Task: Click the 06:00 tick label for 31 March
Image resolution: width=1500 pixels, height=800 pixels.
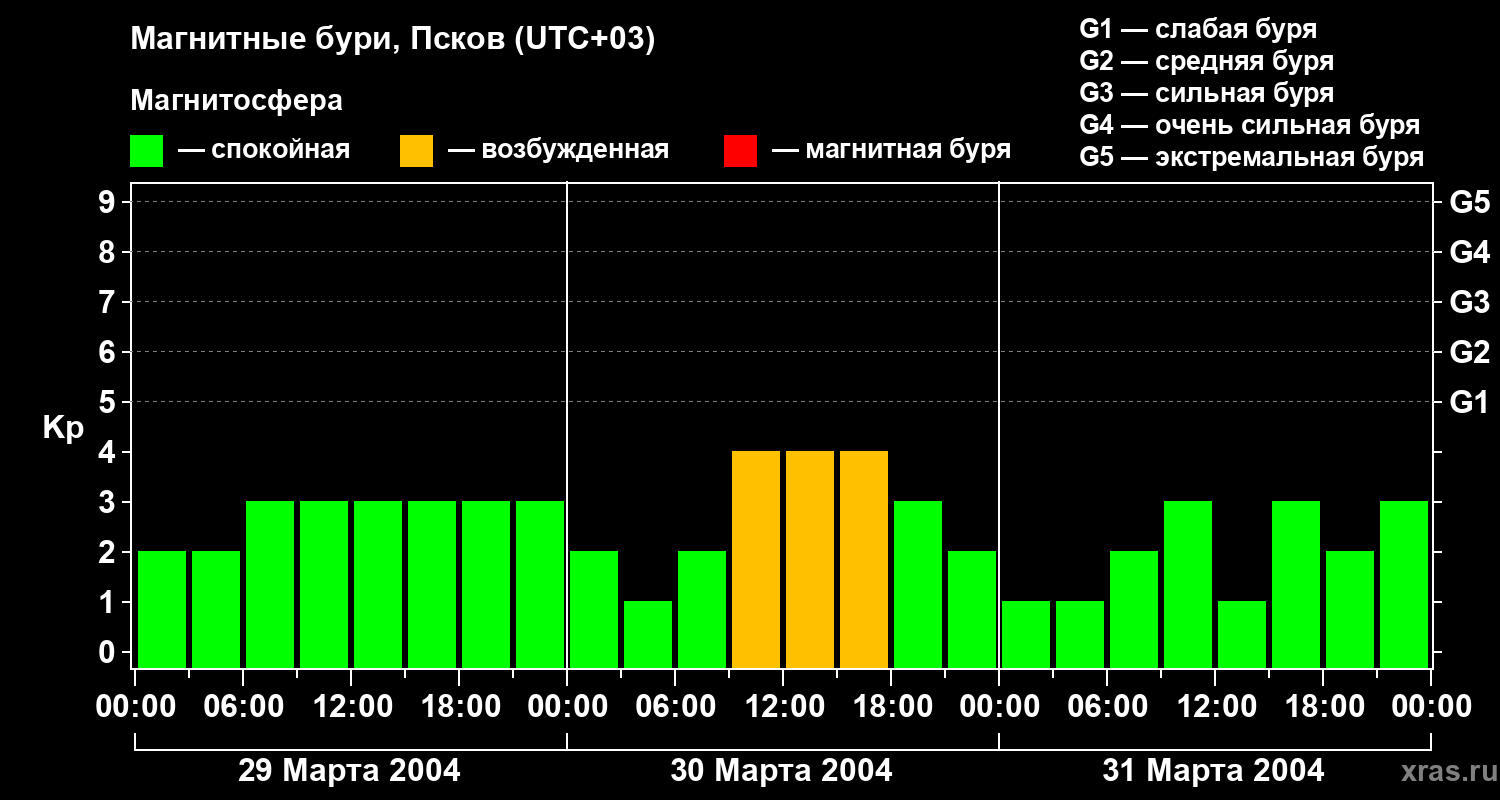Action: (x=1107, y=706)
